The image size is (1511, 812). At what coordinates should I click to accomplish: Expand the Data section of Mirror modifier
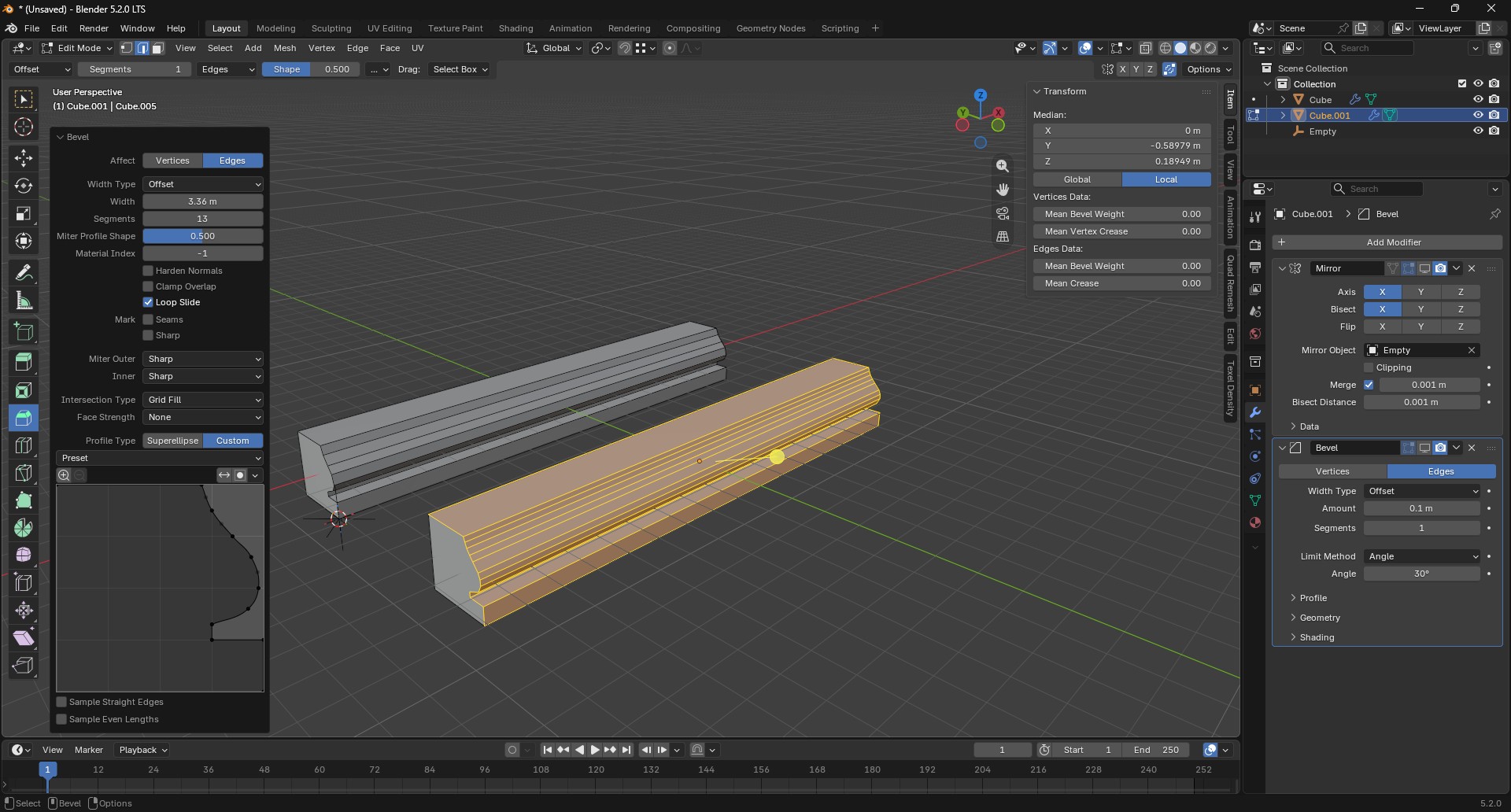pyautogui.click(x=1309, y=426)
